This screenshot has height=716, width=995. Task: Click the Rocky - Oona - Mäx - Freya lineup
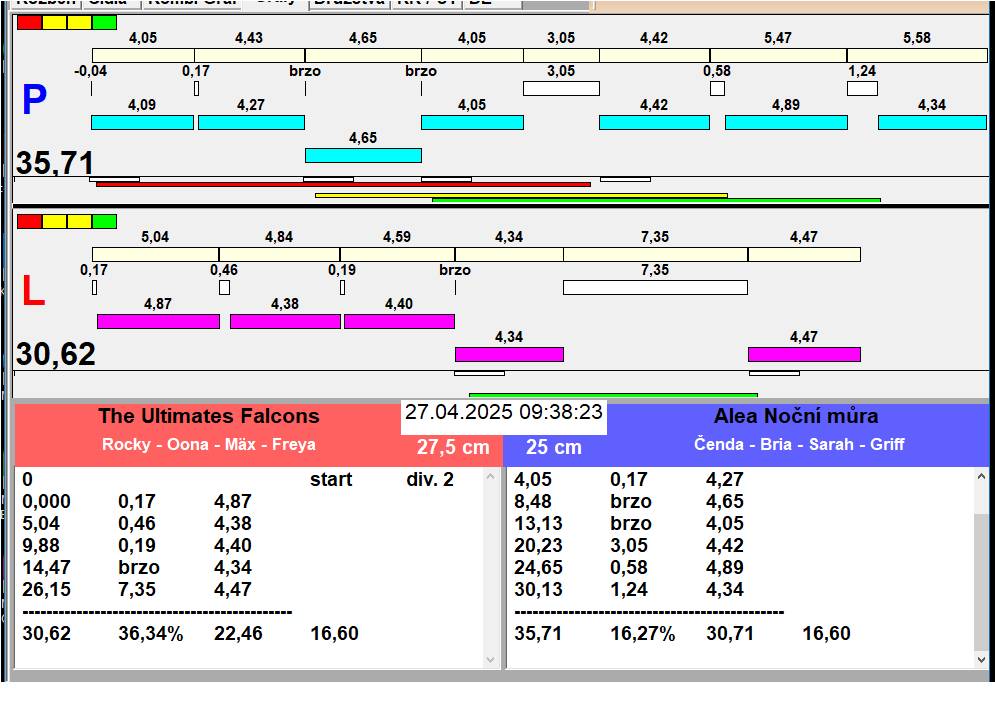(209, 444)
